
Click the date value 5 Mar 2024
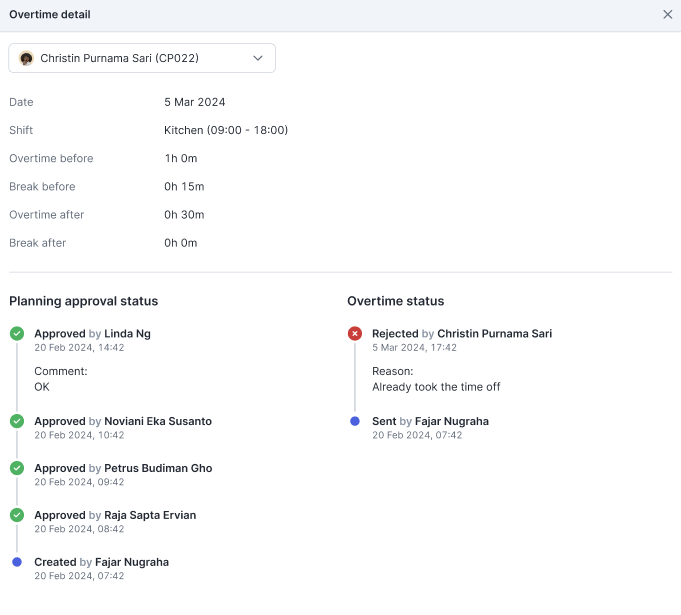[195, 102]
